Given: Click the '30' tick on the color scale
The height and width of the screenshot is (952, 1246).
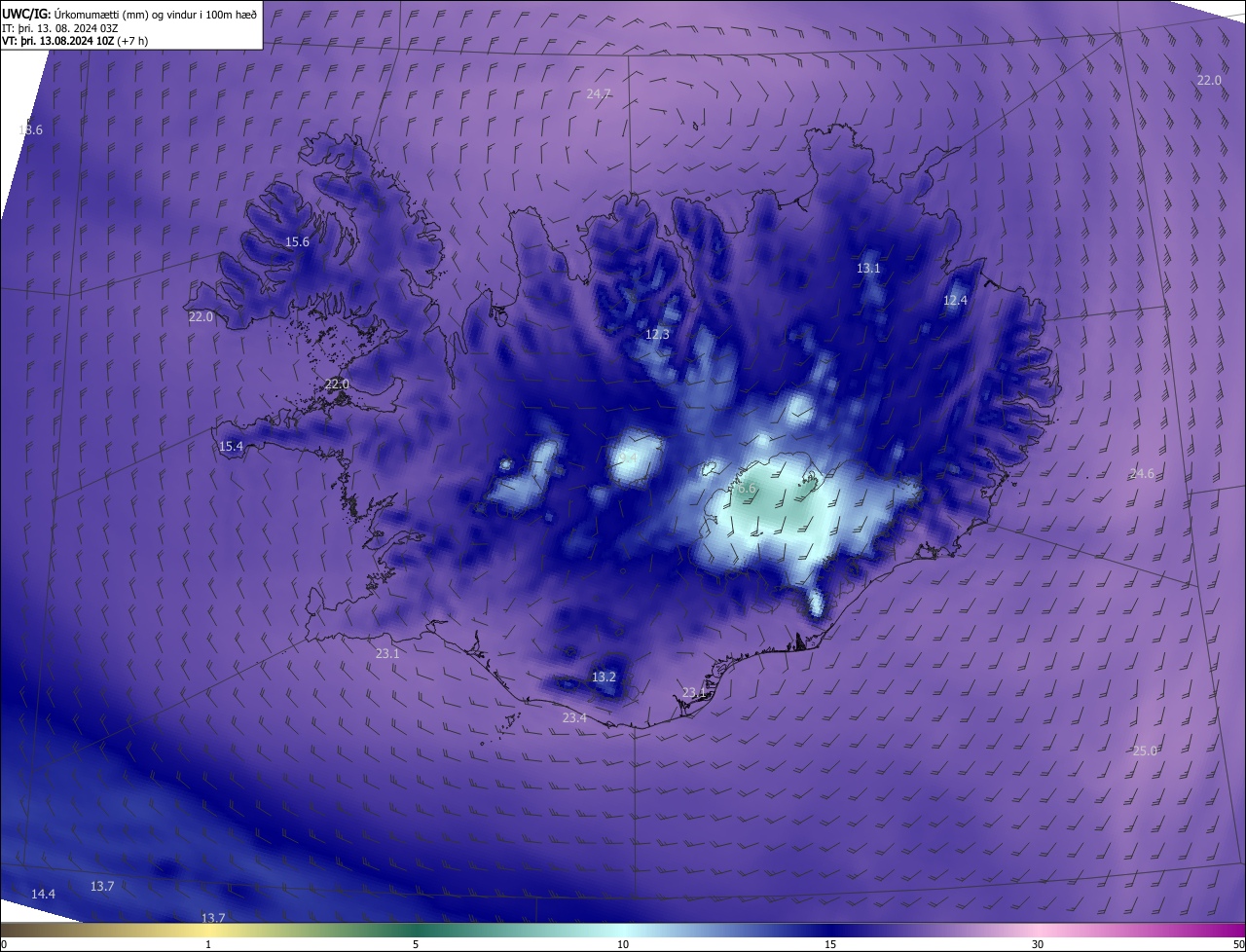Looking at the screenshot, I should point(1038,945).
